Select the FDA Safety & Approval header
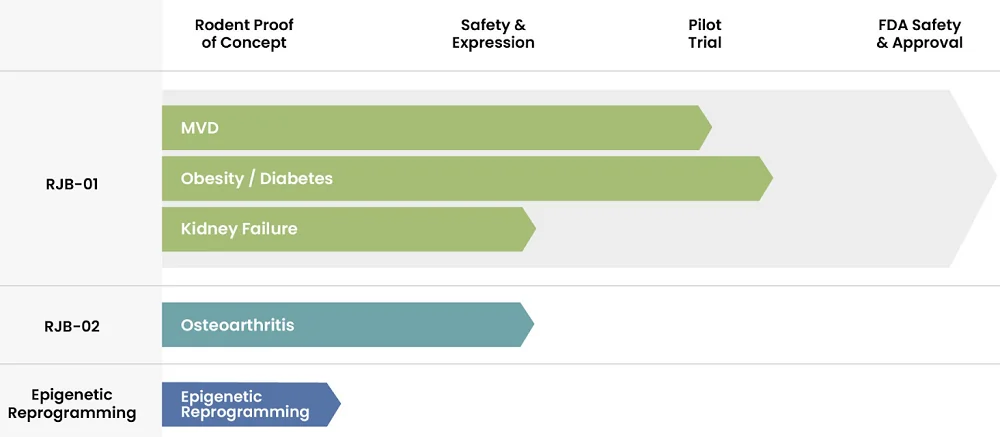 [919, 34]
